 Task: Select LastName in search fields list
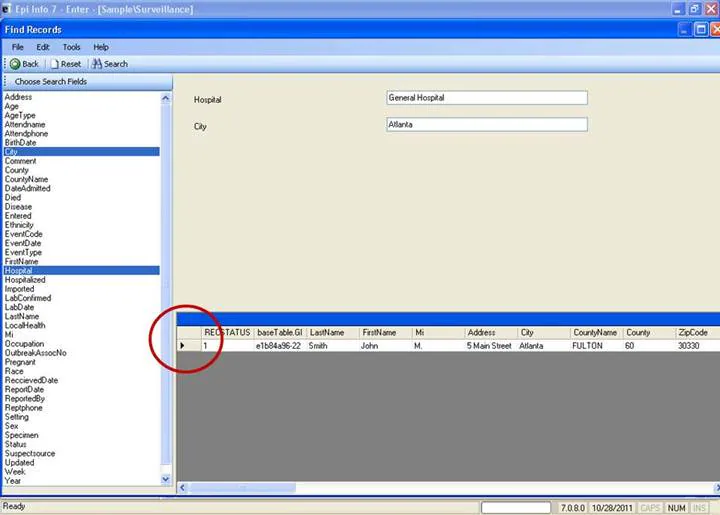(x=21, y=316)
